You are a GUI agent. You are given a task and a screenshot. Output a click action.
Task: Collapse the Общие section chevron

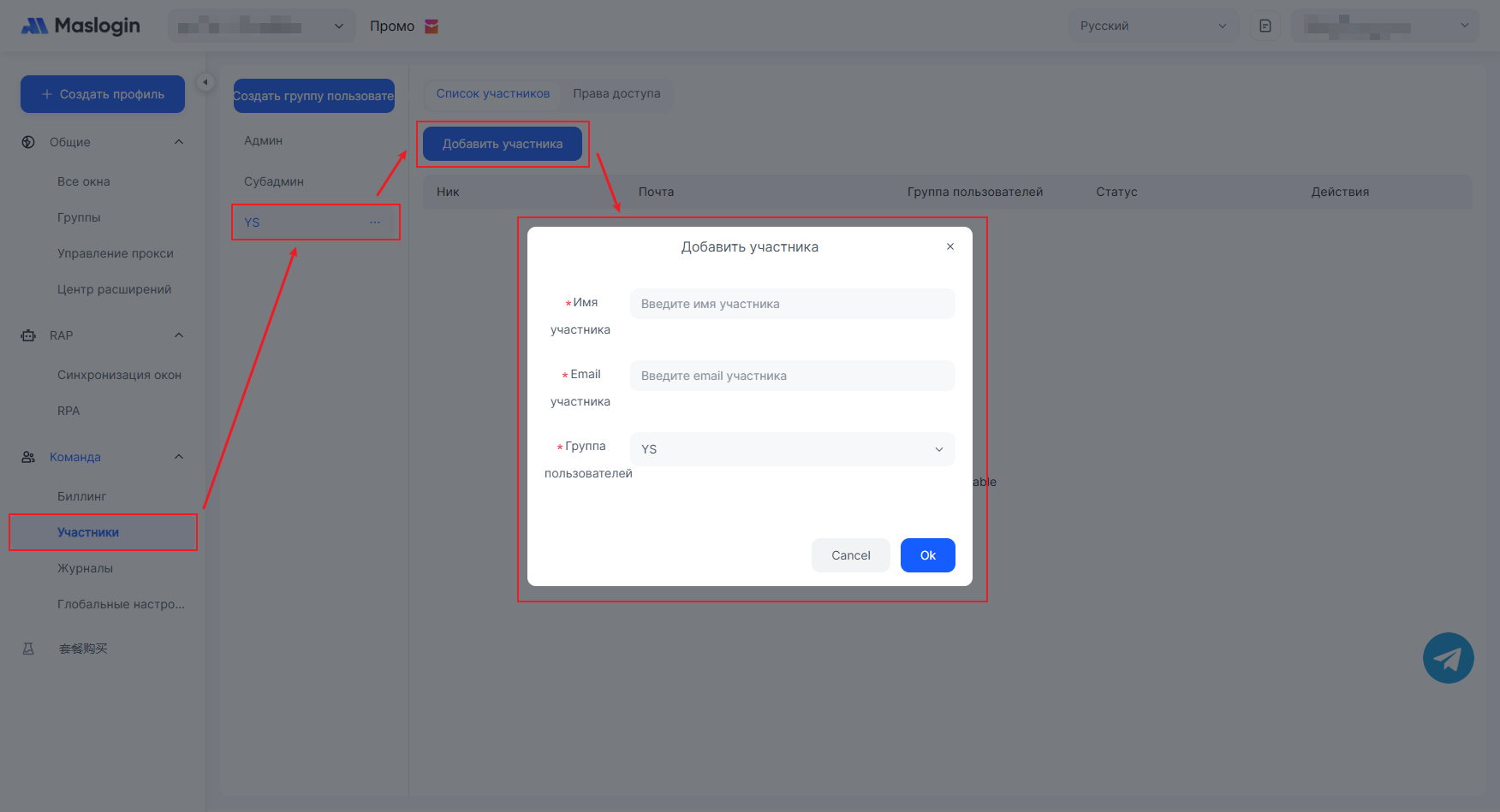click(179, 142)
